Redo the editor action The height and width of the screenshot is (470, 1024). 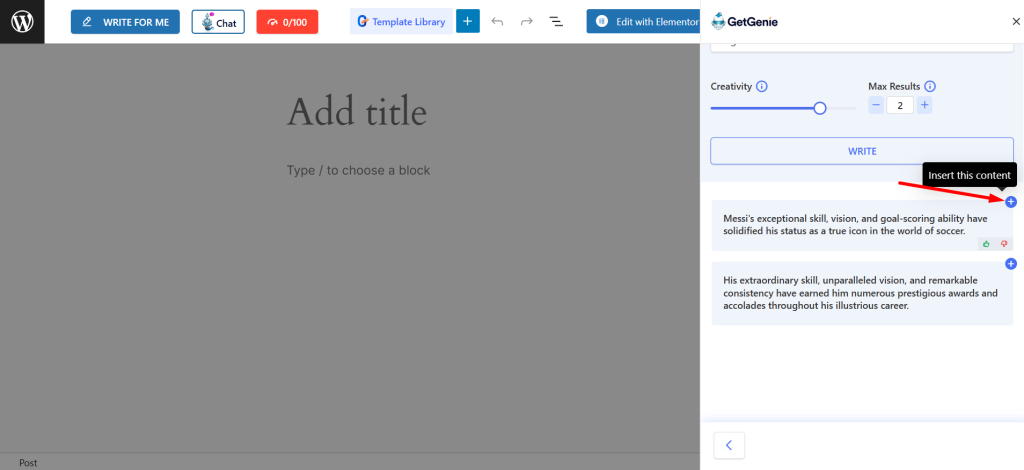pyautogui.click(x=526, y=21)
